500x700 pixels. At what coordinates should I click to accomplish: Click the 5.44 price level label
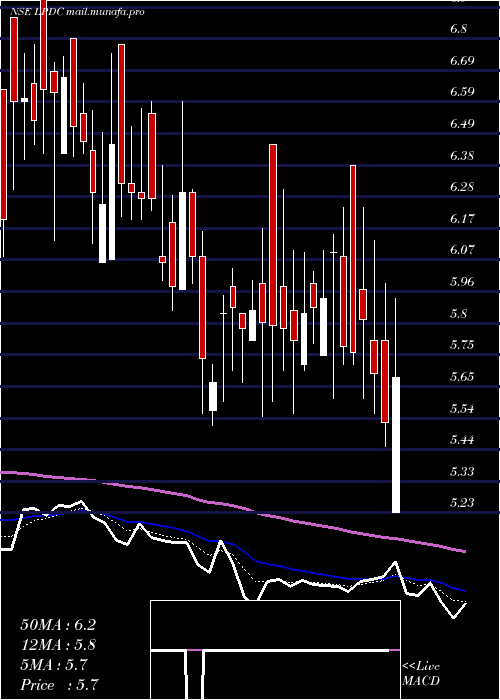click(x=462, y=440)
